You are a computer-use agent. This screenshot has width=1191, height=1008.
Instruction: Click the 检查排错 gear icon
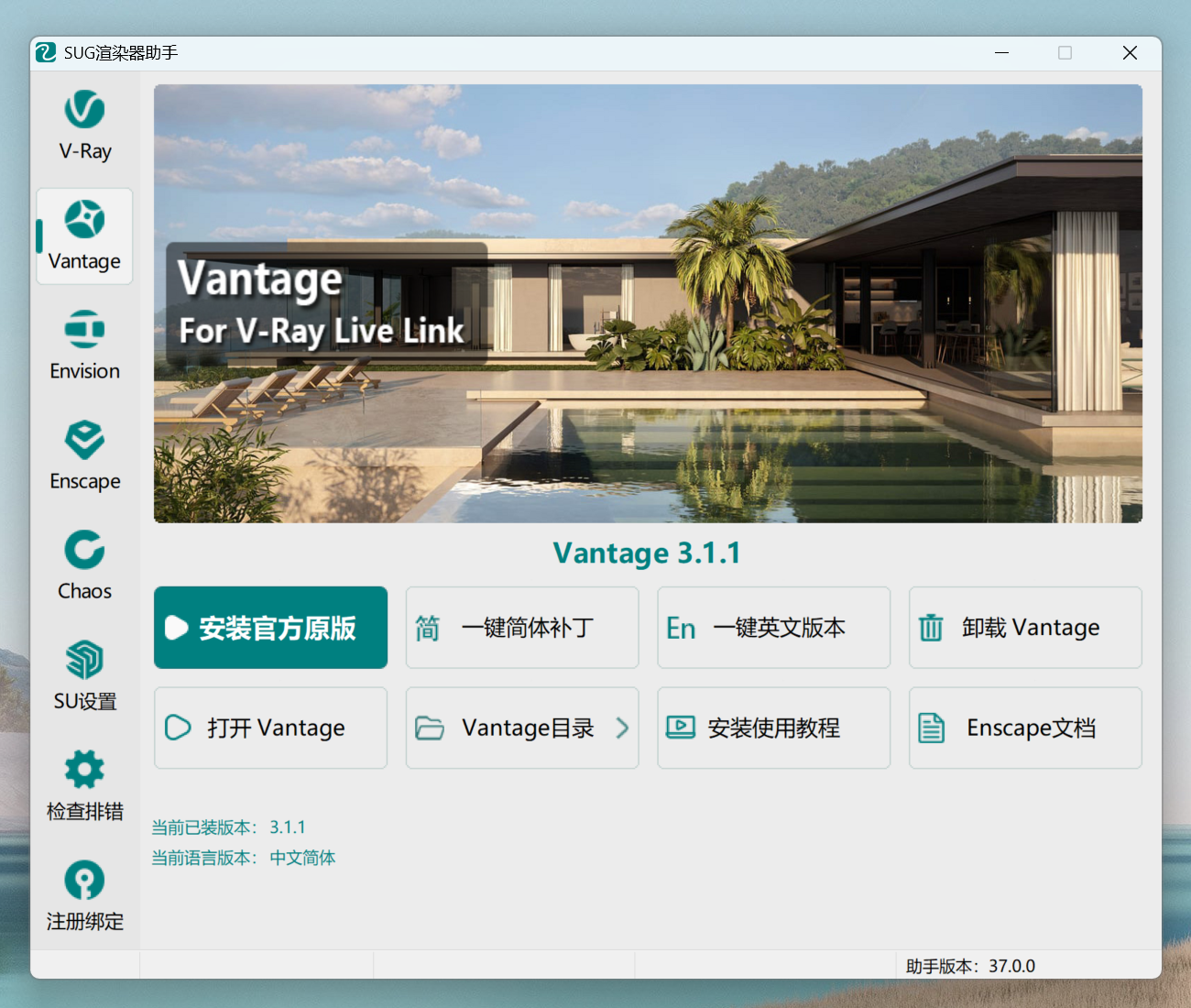[x=84, y=770]
